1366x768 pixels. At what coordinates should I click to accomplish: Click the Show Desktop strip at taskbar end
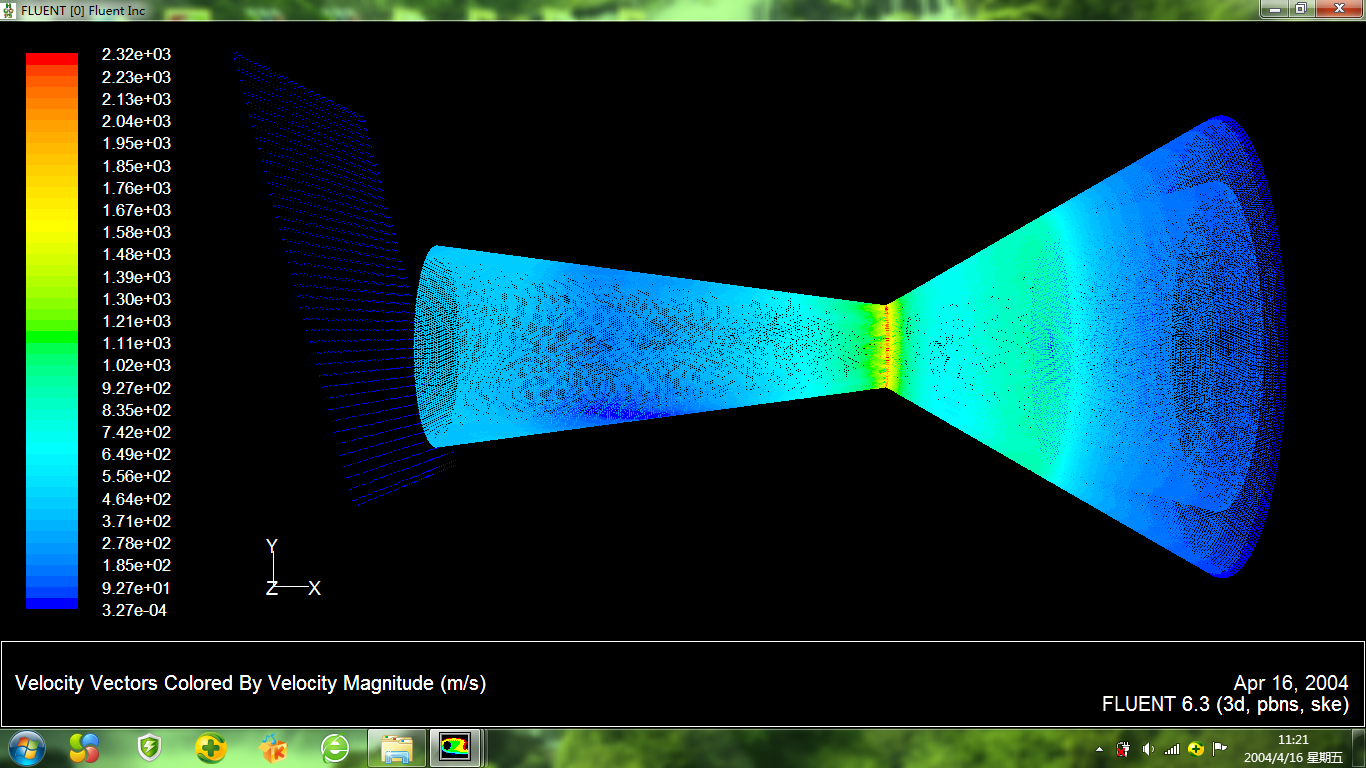click(x=1360, y=748)
